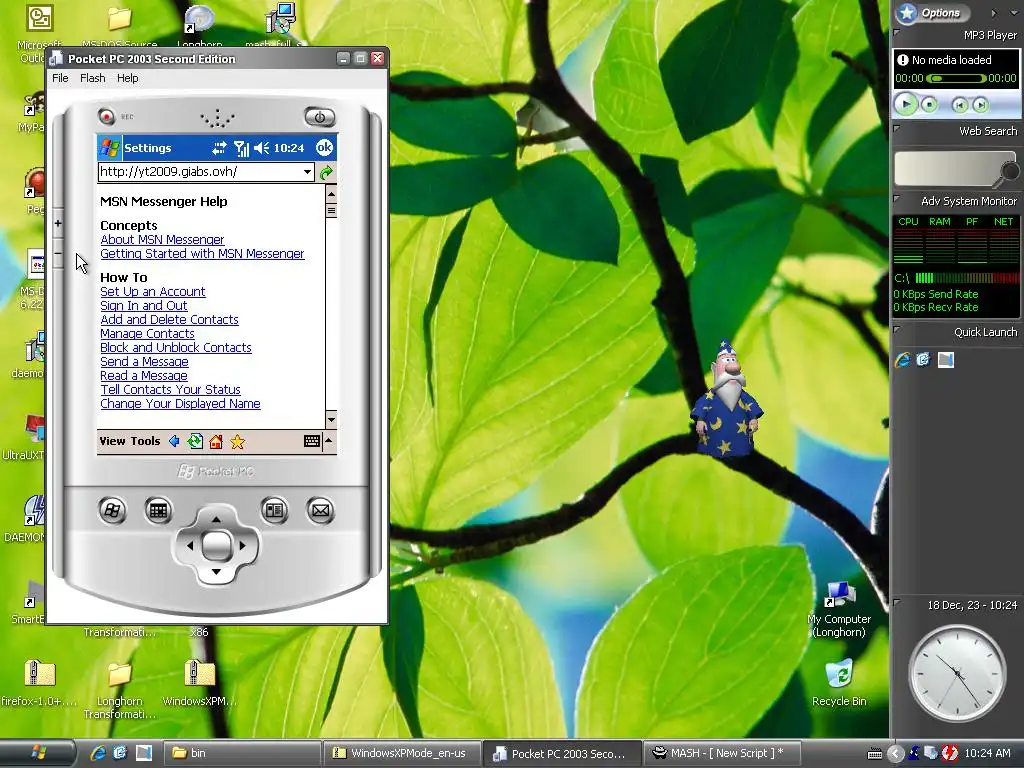
Task: Skip to previous track in MP3 Player
Action: 959,104
